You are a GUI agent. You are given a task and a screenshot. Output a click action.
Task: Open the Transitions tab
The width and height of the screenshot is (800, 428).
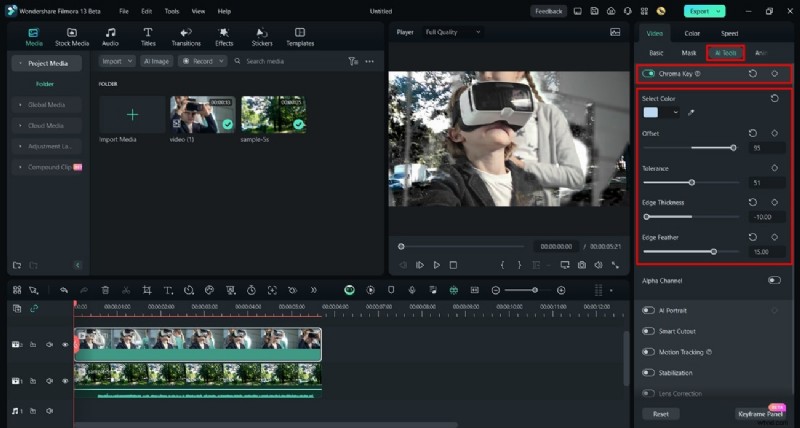click(x=186, y=37)
